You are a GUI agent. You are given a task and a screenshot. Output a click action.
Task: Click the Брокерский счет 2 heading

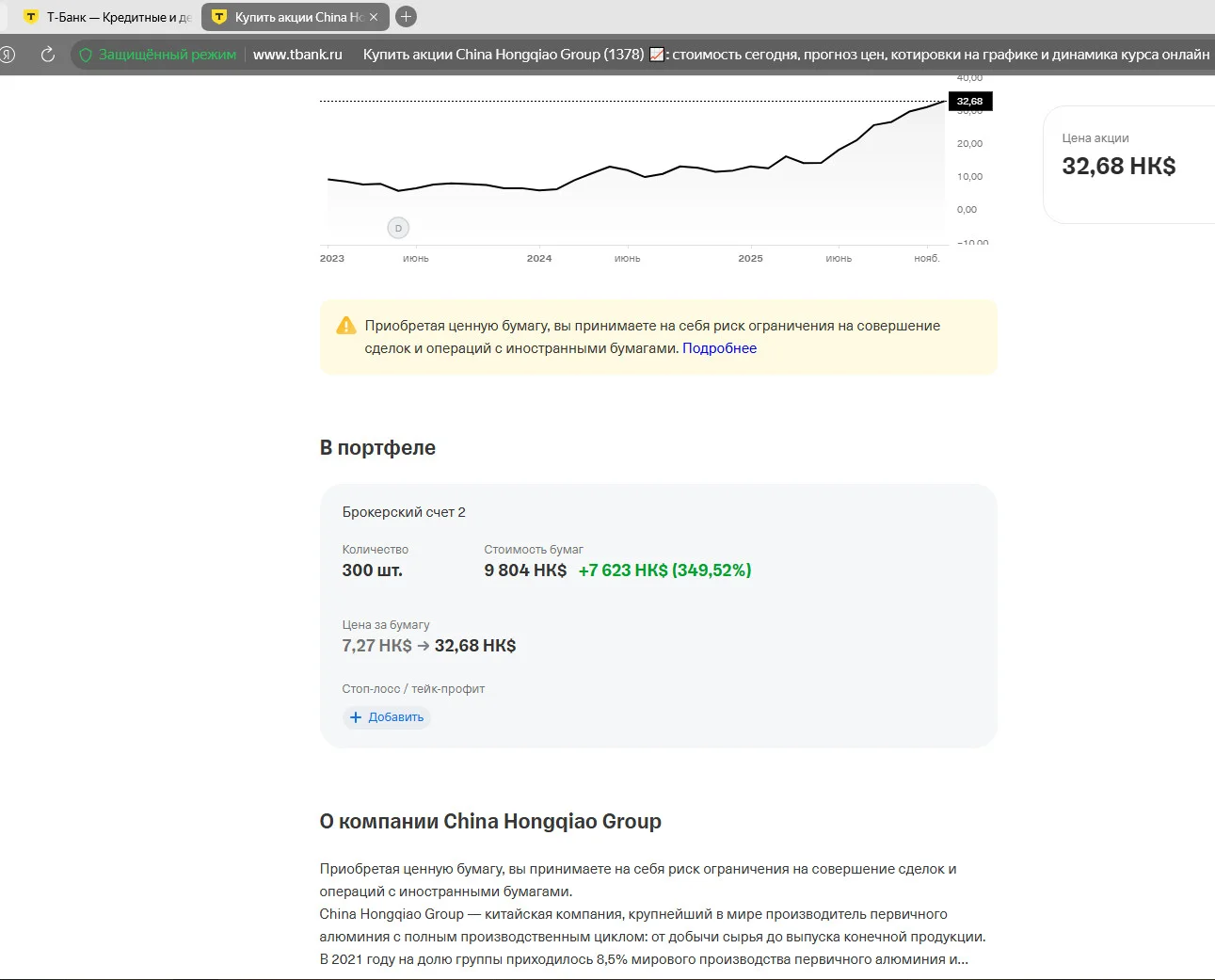tap(404, 512)
